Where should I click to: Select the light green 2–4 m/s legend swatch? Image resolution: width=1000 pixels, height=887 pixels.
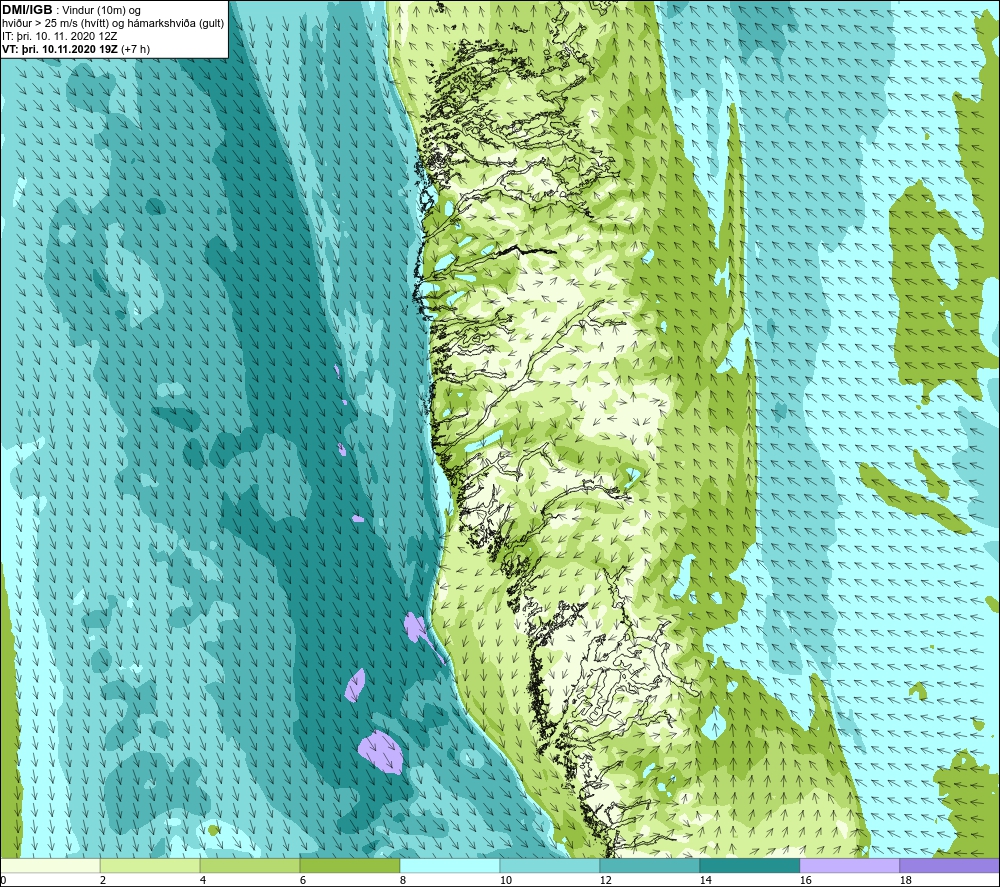coord(150,866)
